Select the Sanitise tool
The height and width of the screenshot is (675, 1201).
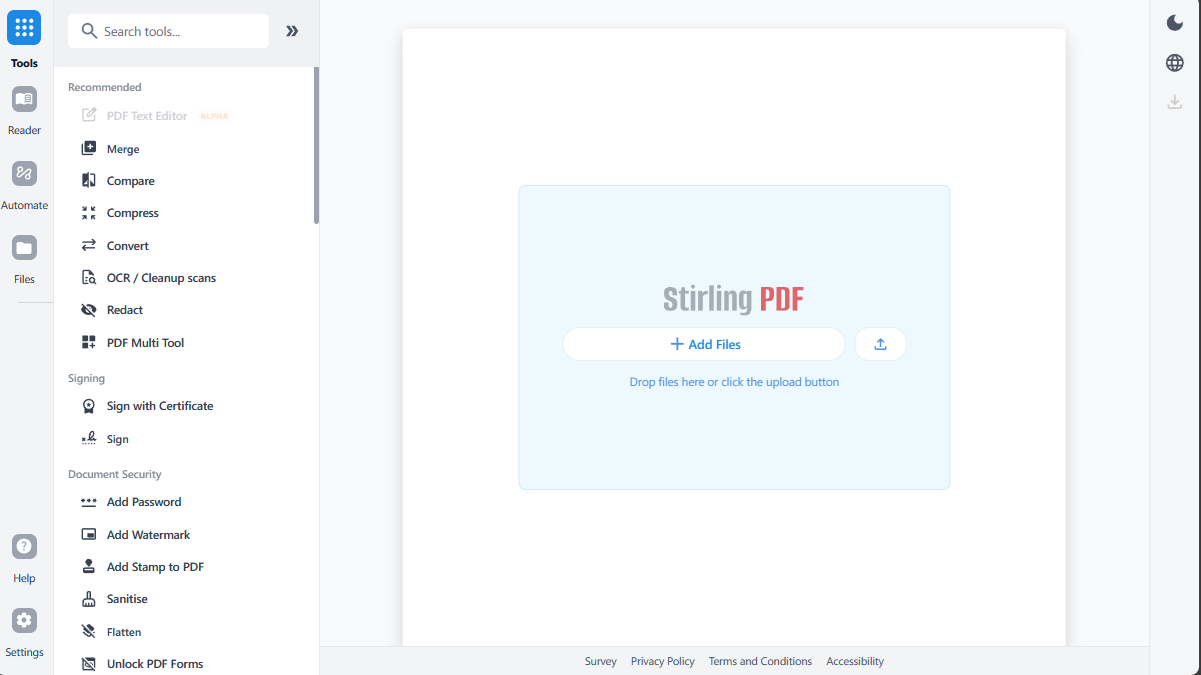pyautogui.click(x=127, y=598)
